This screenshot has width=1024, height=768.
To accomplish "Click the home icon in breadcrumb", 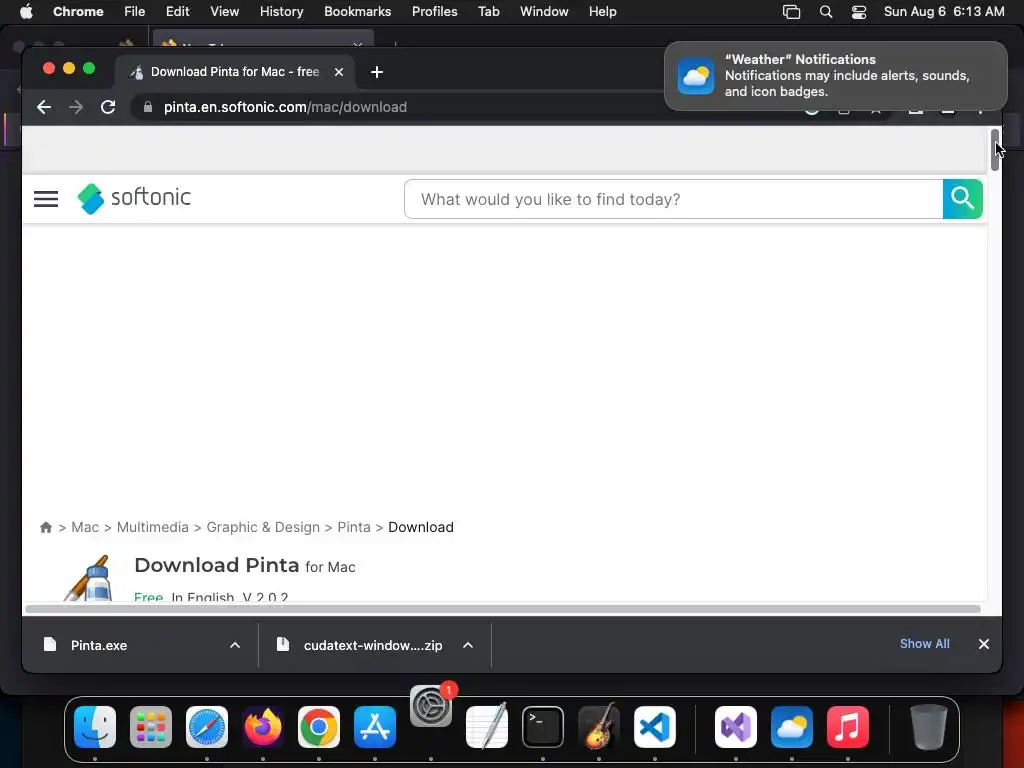I will tap(46, 527).
